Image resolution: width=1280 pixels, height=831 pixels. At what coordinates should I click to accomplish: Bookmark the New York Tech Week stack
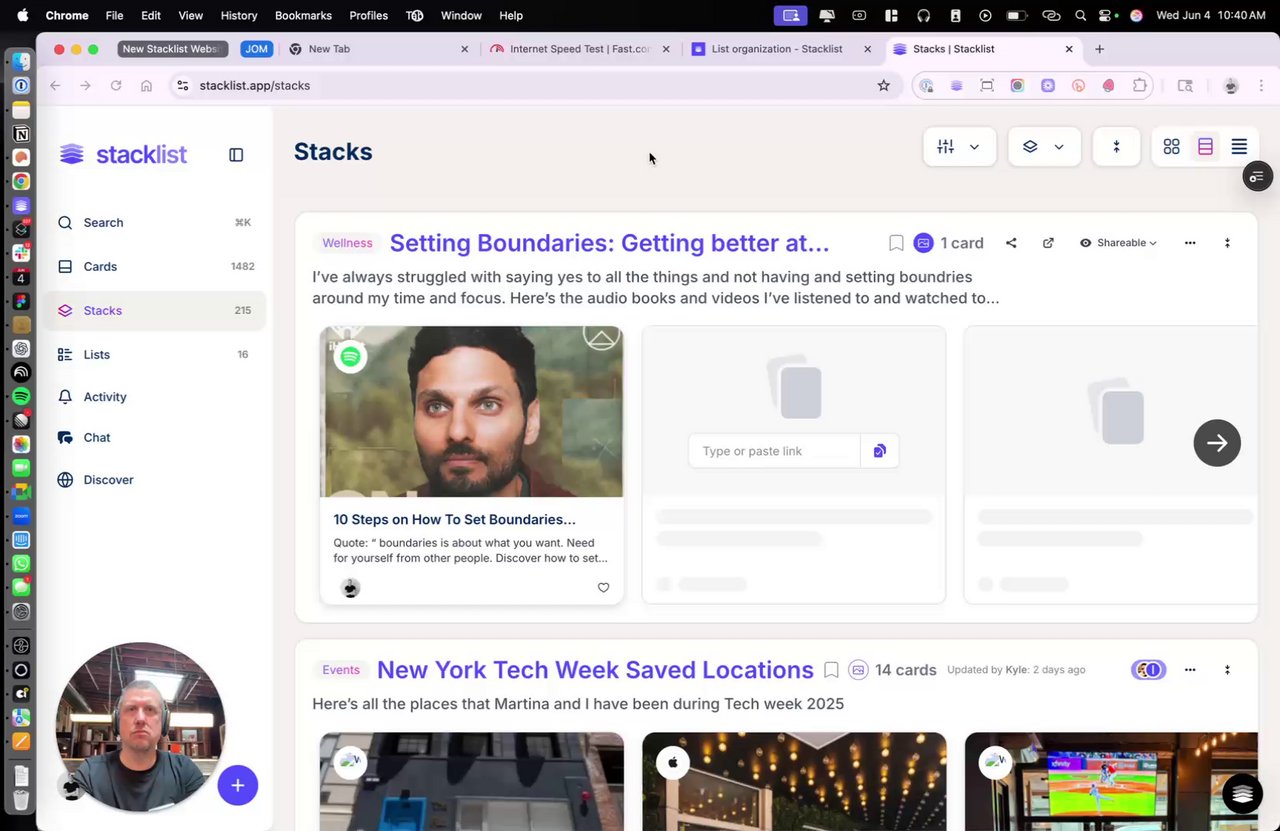(x=831, y=670)
